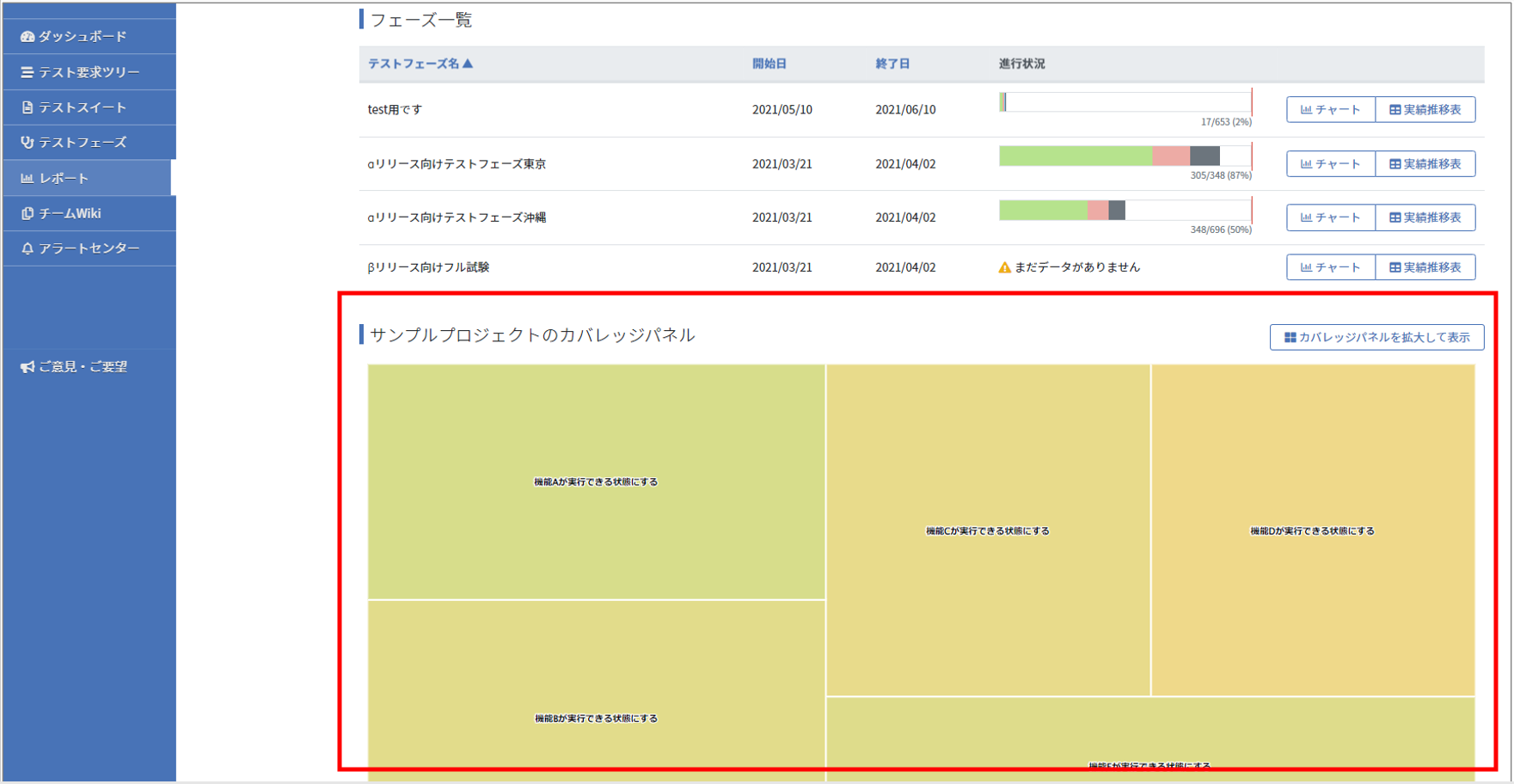Click the サンプルプロジェクトのカバレッジパネル heading
The image size is (1514, 784).
(532, 335)
